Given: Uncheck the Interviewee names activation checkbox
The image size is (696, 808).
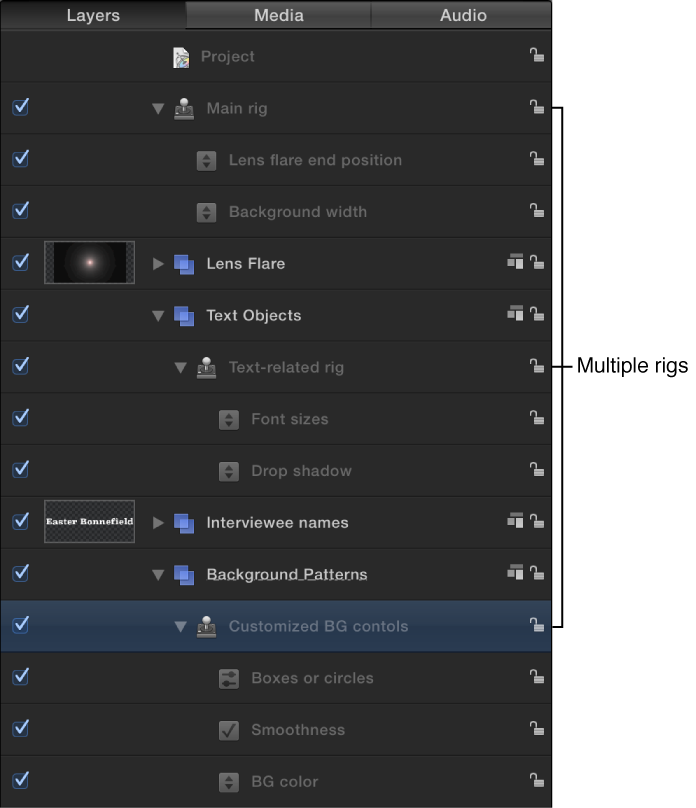Looking at the screenshot, I should coord(20,522).
